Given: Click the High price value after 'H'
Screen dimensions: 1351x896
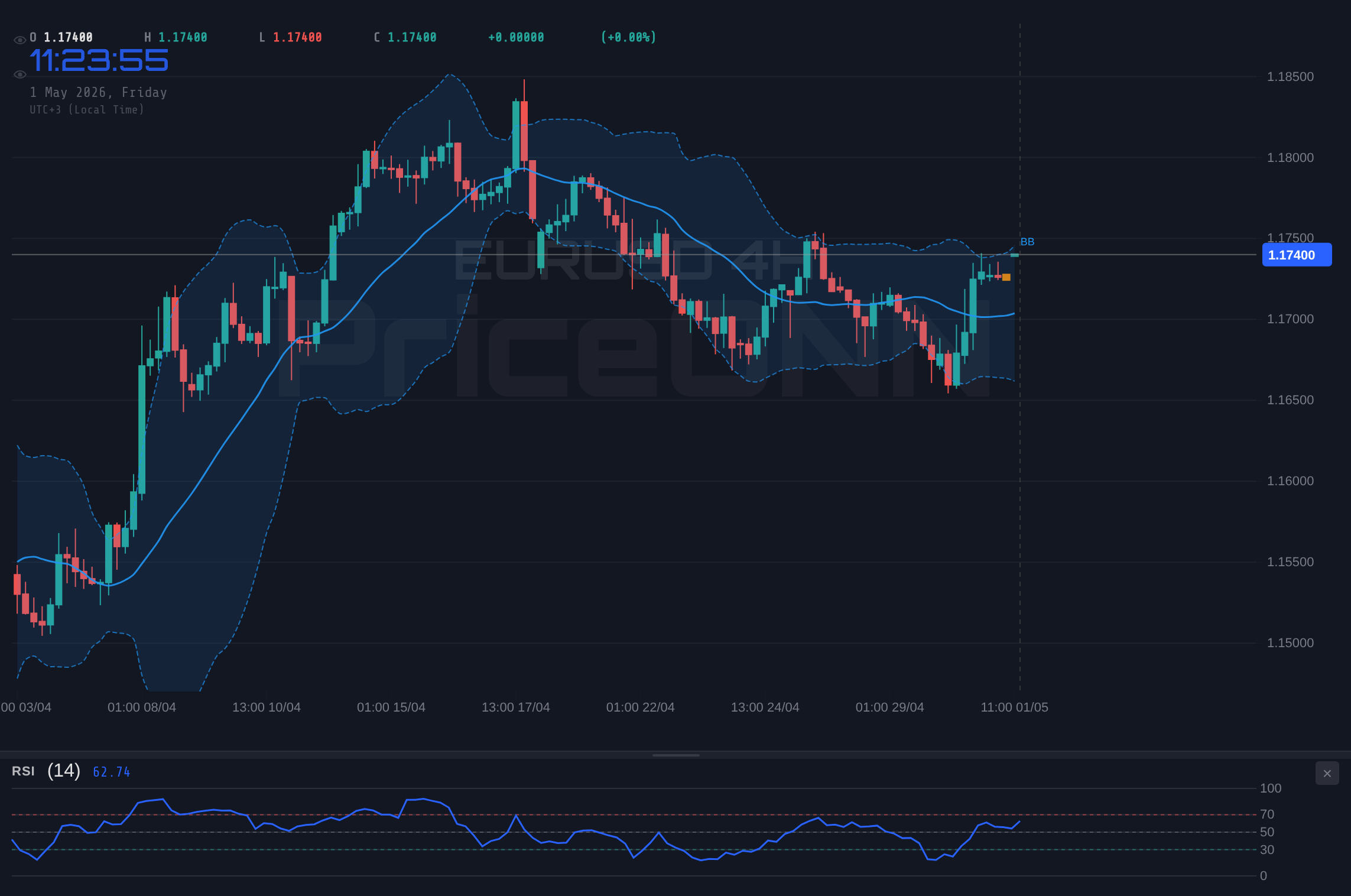Looking at the screenshot, I should tap(183, 38).
